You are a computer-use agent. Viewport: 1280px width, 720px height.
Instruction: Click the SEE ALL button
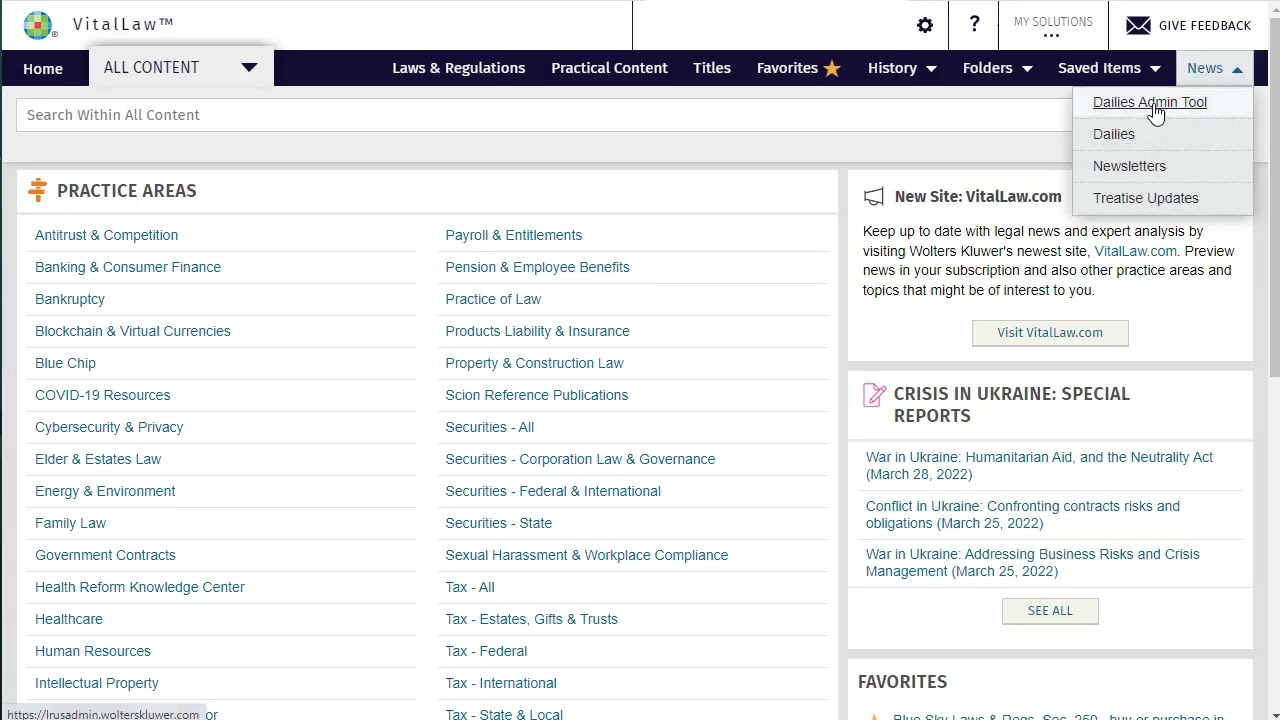point(1050,611)
